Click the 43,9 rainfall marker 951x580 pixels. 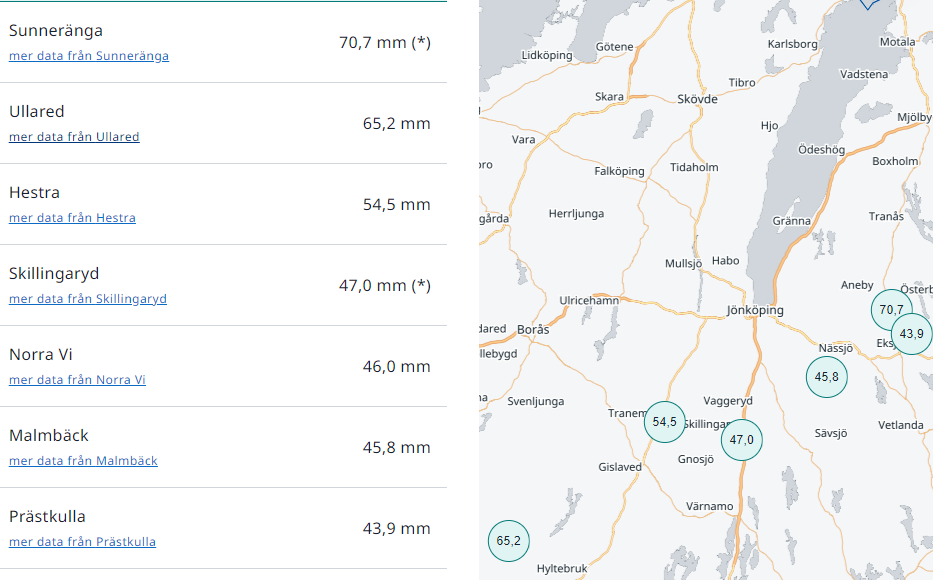911,334
